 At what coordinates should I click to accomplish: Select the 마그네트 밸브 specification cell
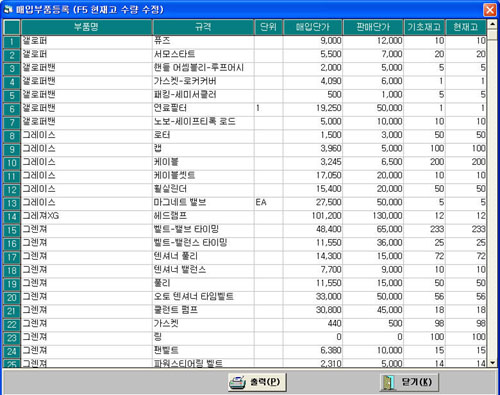point(203,203)
